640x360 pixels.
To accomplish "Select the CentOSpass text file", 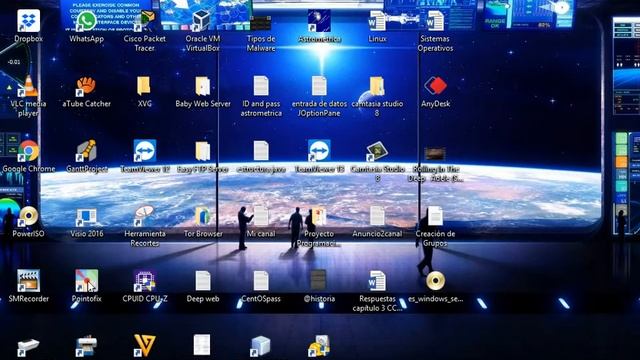I will tap(261, 286).
